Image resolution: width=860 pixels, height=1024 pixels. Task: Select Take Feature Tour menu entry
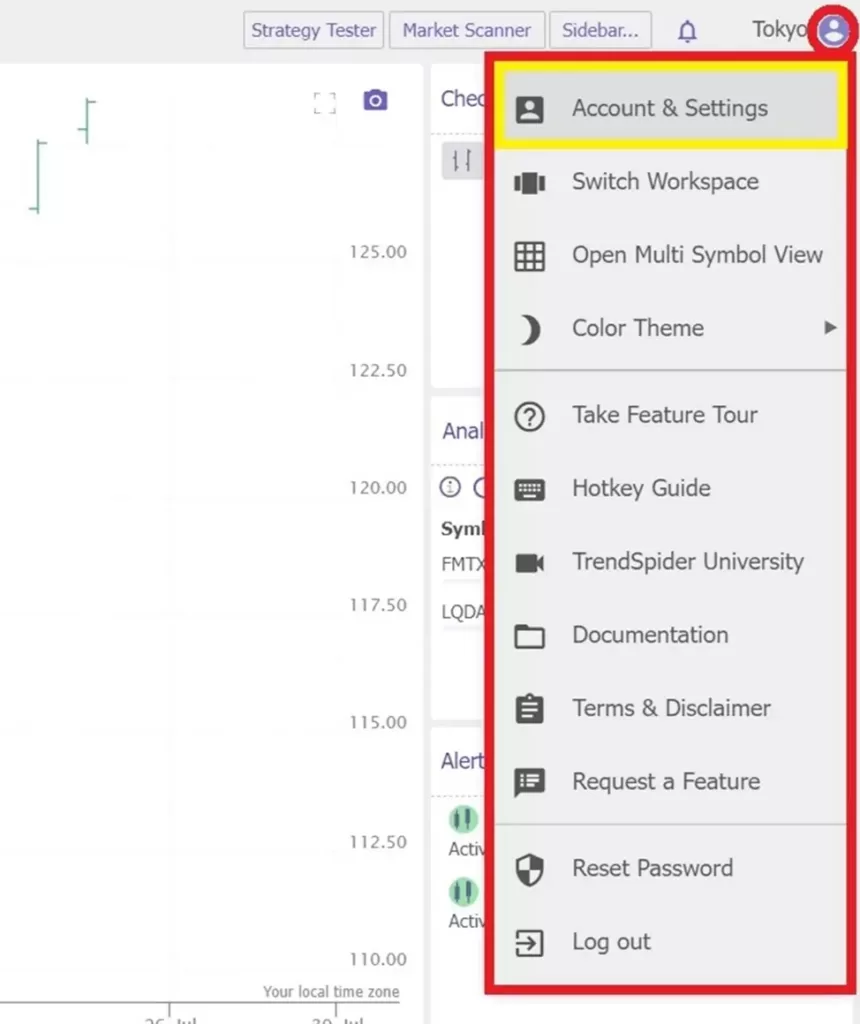point(664,415)
